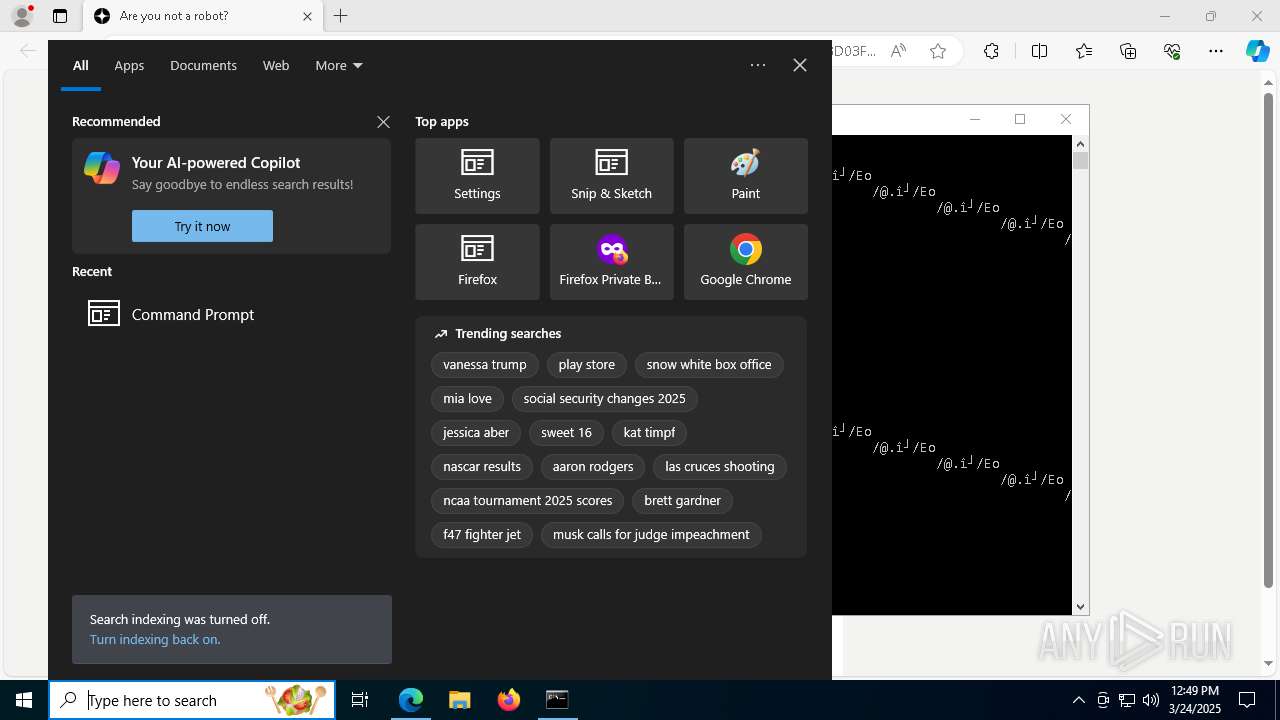The width and height of the screenshot is (1280, 720).
Task: Click console window scrollbar up arrow
Action: click(1080, 143)
